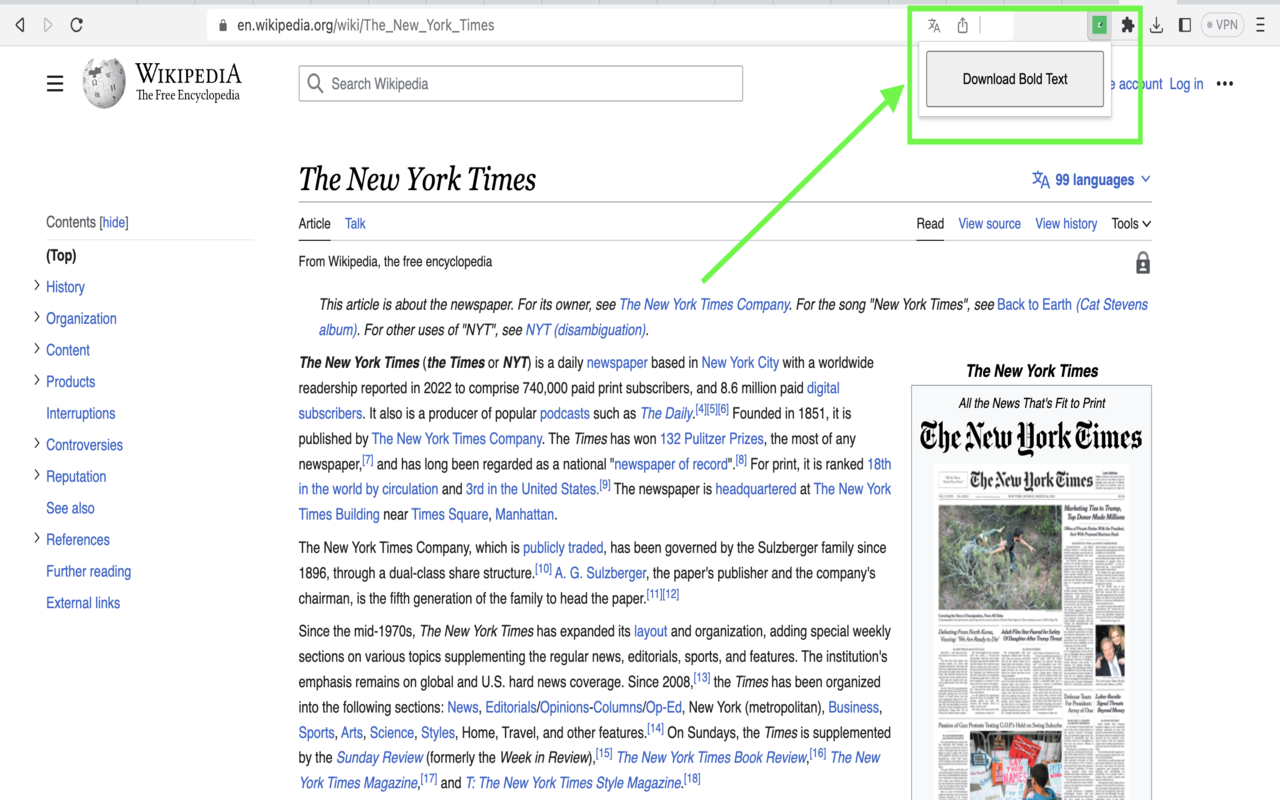This screenshot has width=1280, height=800.
Task: Expand the Organization section chevron
Action: point(37,317)
